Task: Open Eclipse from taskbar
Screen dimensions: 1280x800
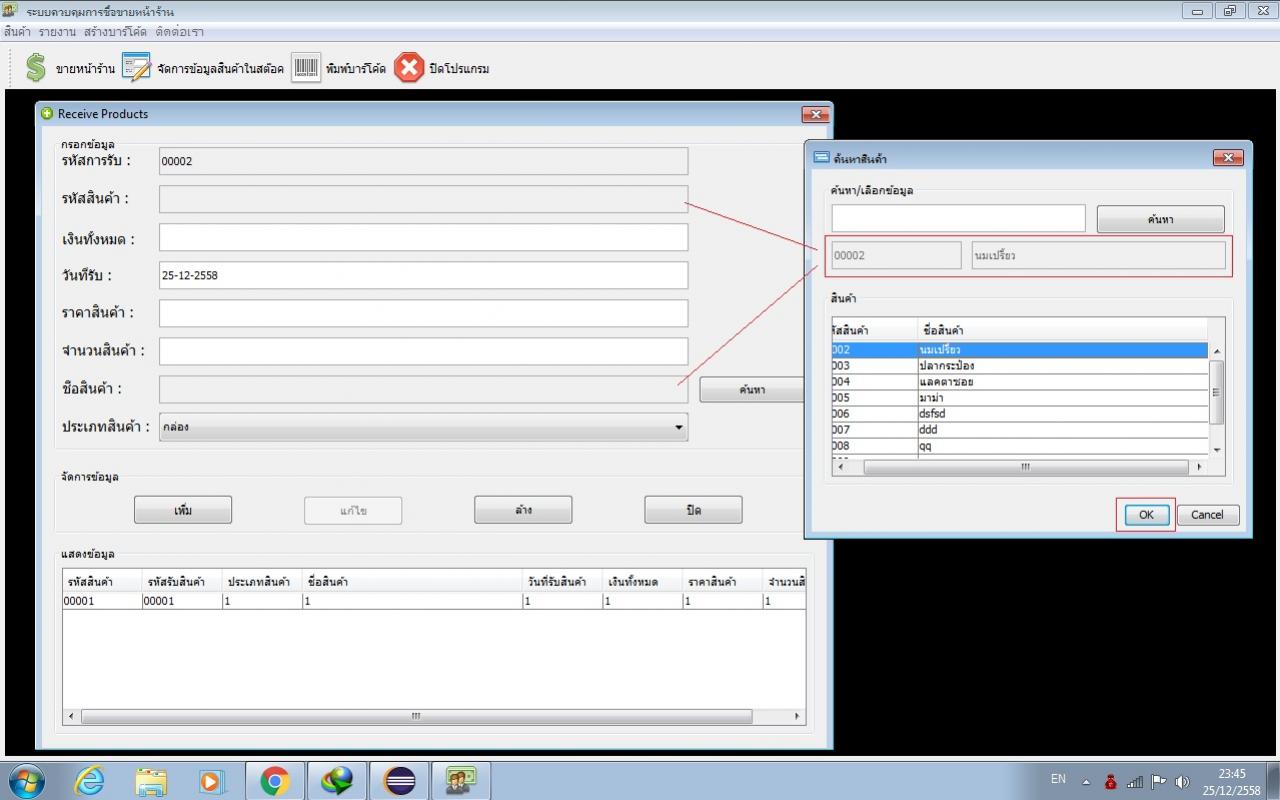Action: tap(399, 781)
